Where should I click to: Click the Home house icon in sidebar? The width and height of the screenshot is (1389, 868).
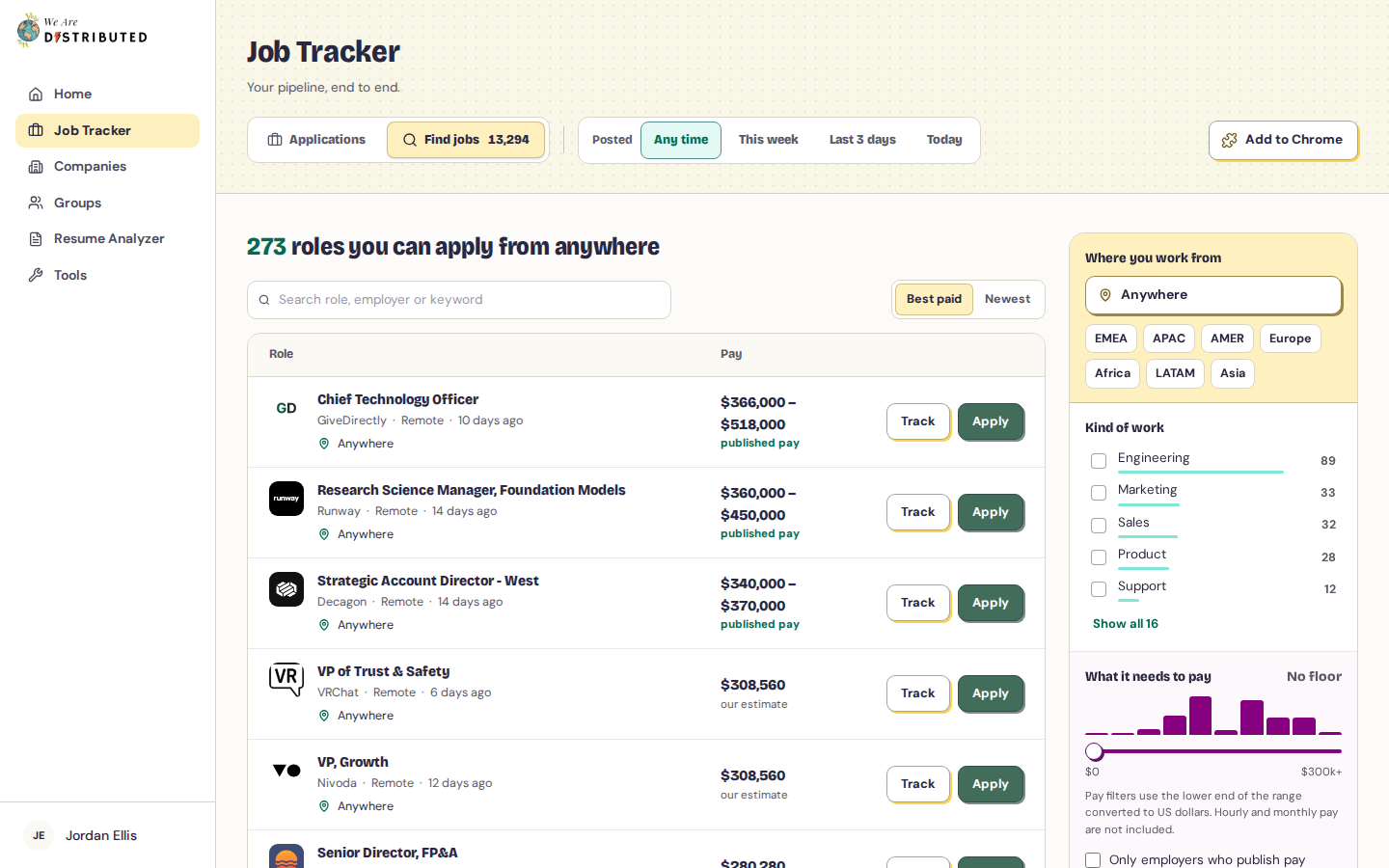(x=36, y=95)
